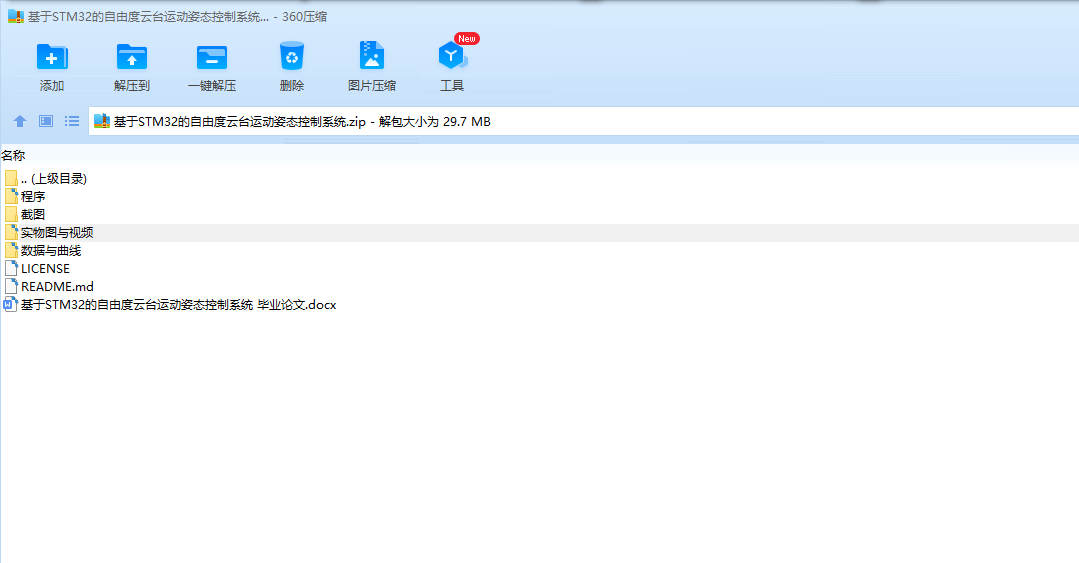Select the 实物图与视频 folder
The width and height of the screenshot is (1079, 563).
tap(540, 233)
